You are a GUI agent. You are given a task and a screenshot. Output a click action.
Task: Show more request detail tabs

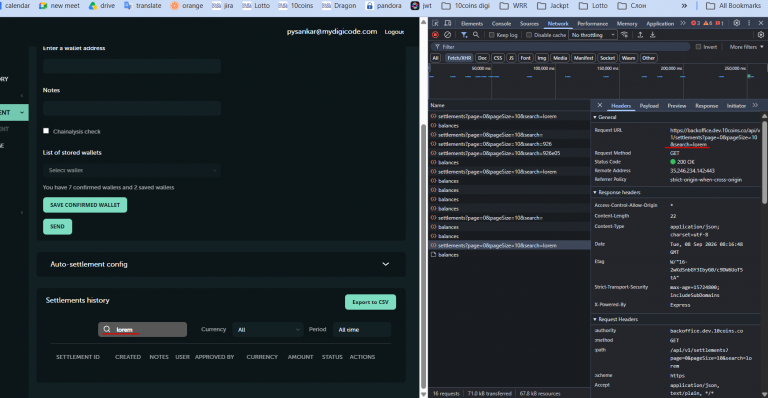coord(755,105)
